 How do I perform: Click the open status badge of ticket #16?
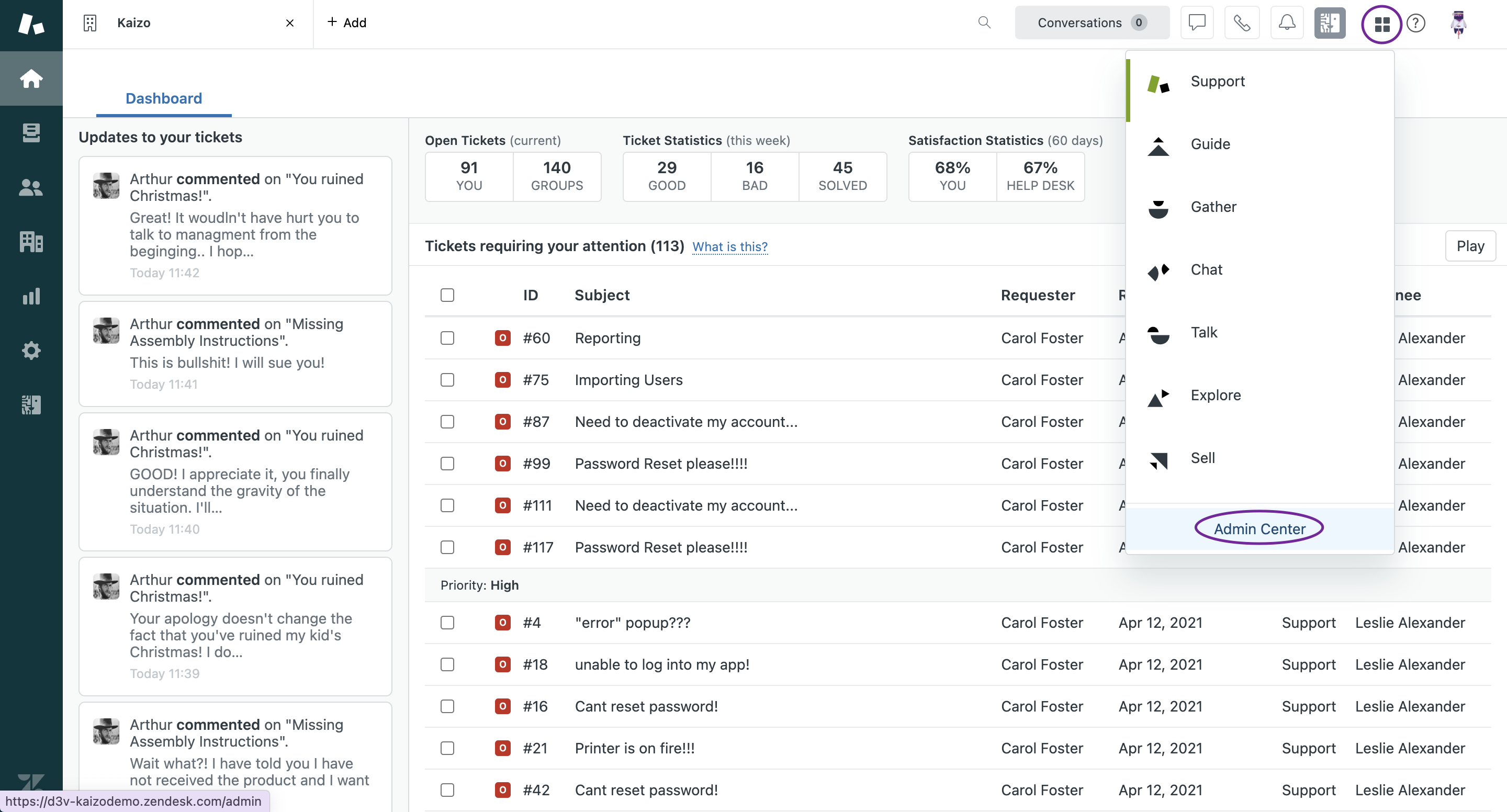click(x=502, y=706)
